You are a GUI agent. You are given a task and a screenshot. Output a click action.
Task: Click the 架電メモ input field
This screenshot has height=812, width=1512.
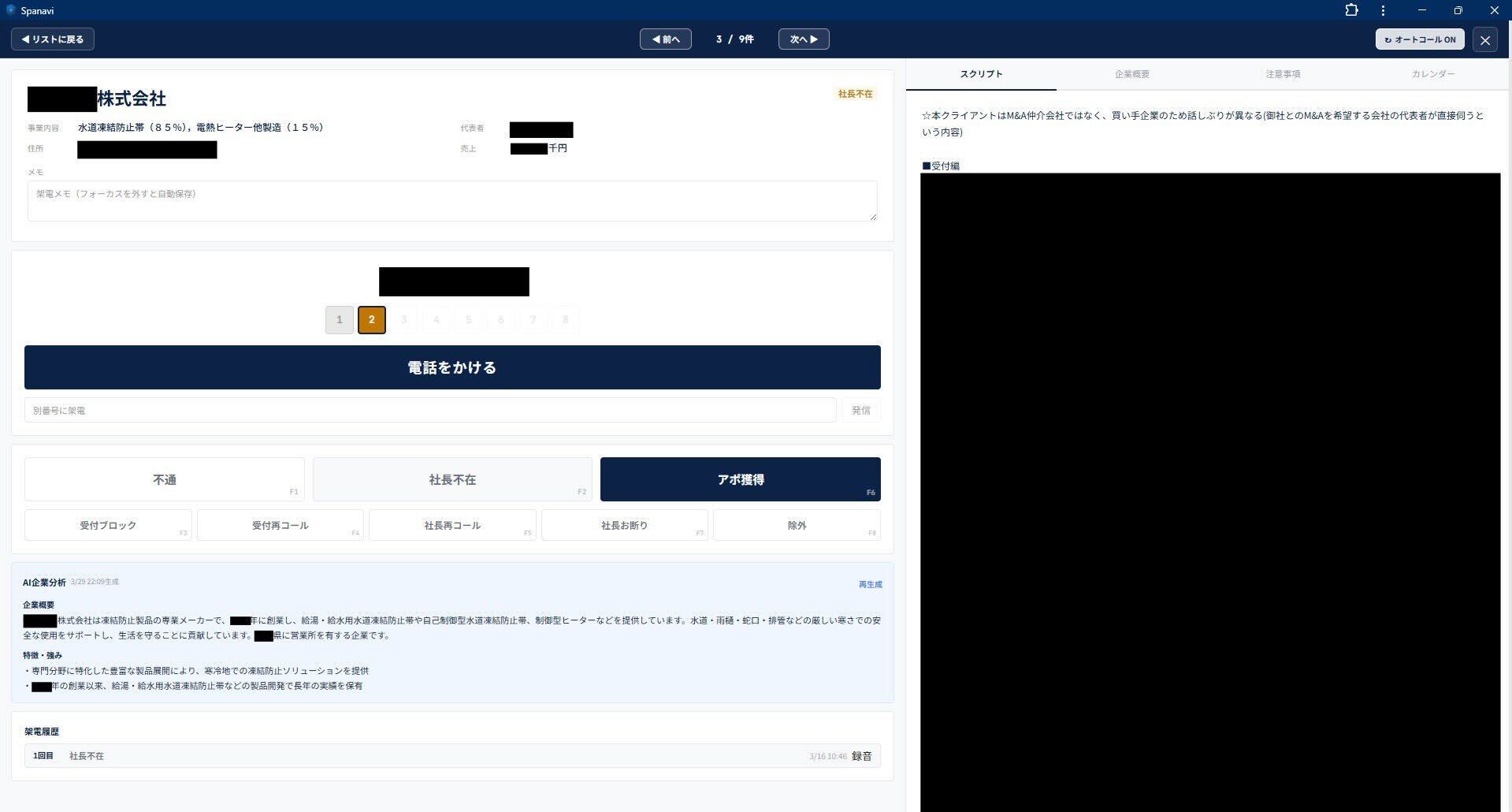[451, 200]
